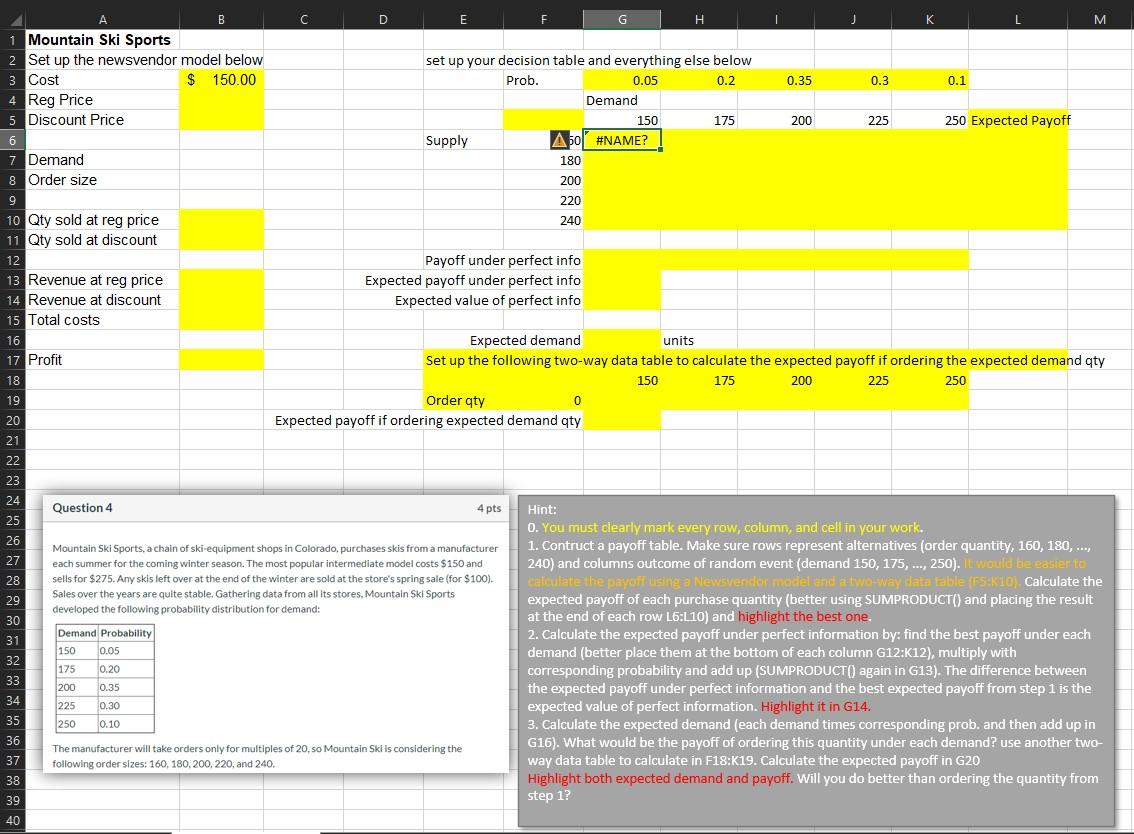This screenshot has height=834, width=1134.
Task: Select column M header
Action: point(1100,20)
